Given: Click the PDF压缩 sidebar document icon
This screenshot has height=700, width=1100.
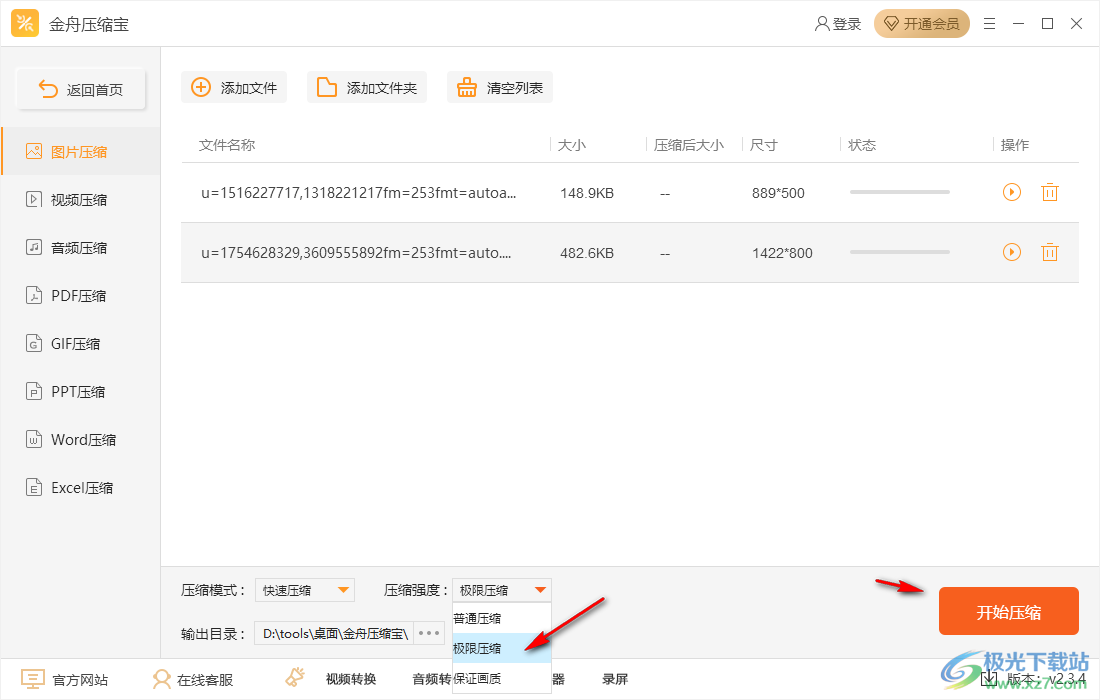Looking at the screenshot, I should tap(34, 295).
